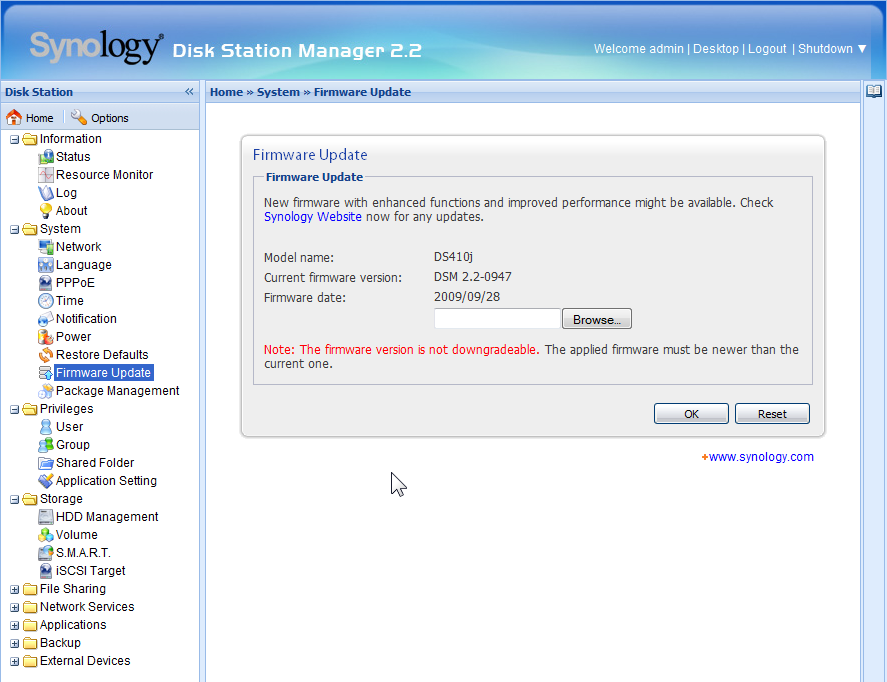Click the PPPoE icon

tap(46, 283)
